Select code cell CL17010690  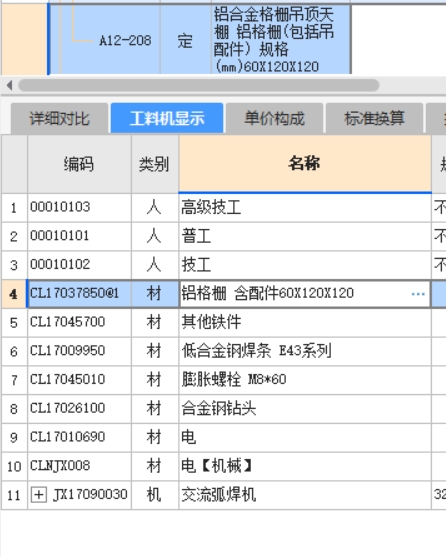pos(79,438)
